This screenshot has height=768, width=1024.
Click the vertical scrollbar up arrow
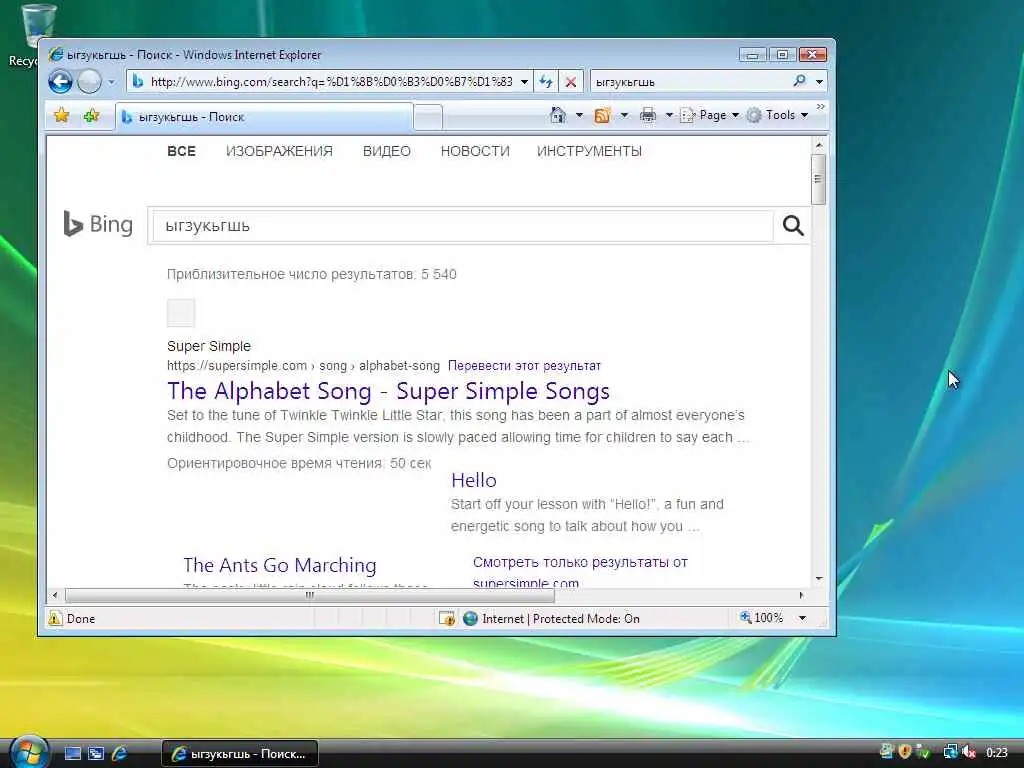coord(819,144)
